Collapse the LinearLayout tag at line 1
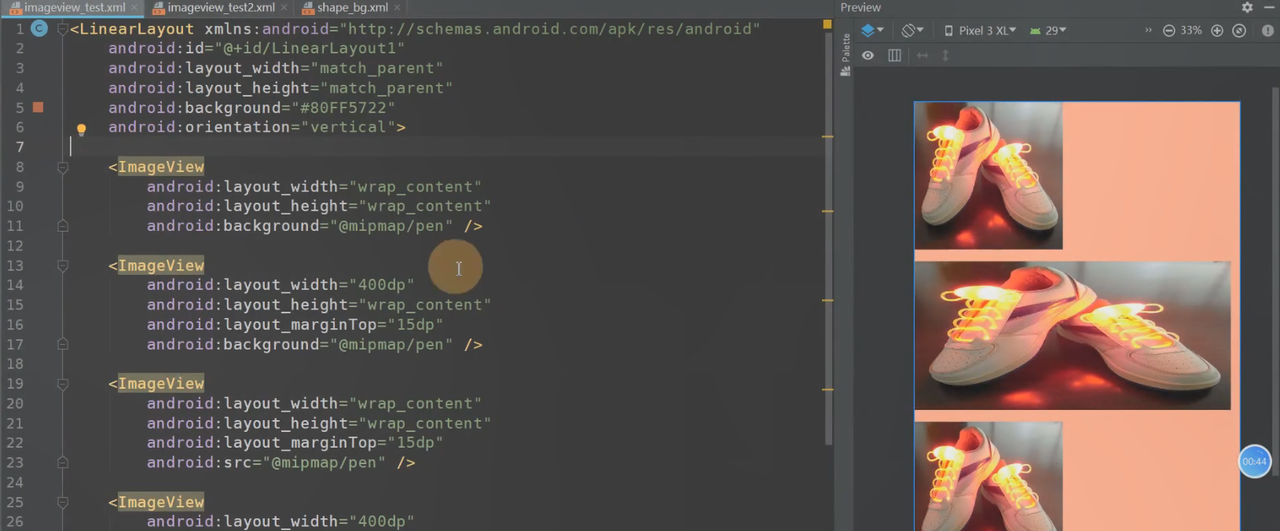 tap(62, 29)
